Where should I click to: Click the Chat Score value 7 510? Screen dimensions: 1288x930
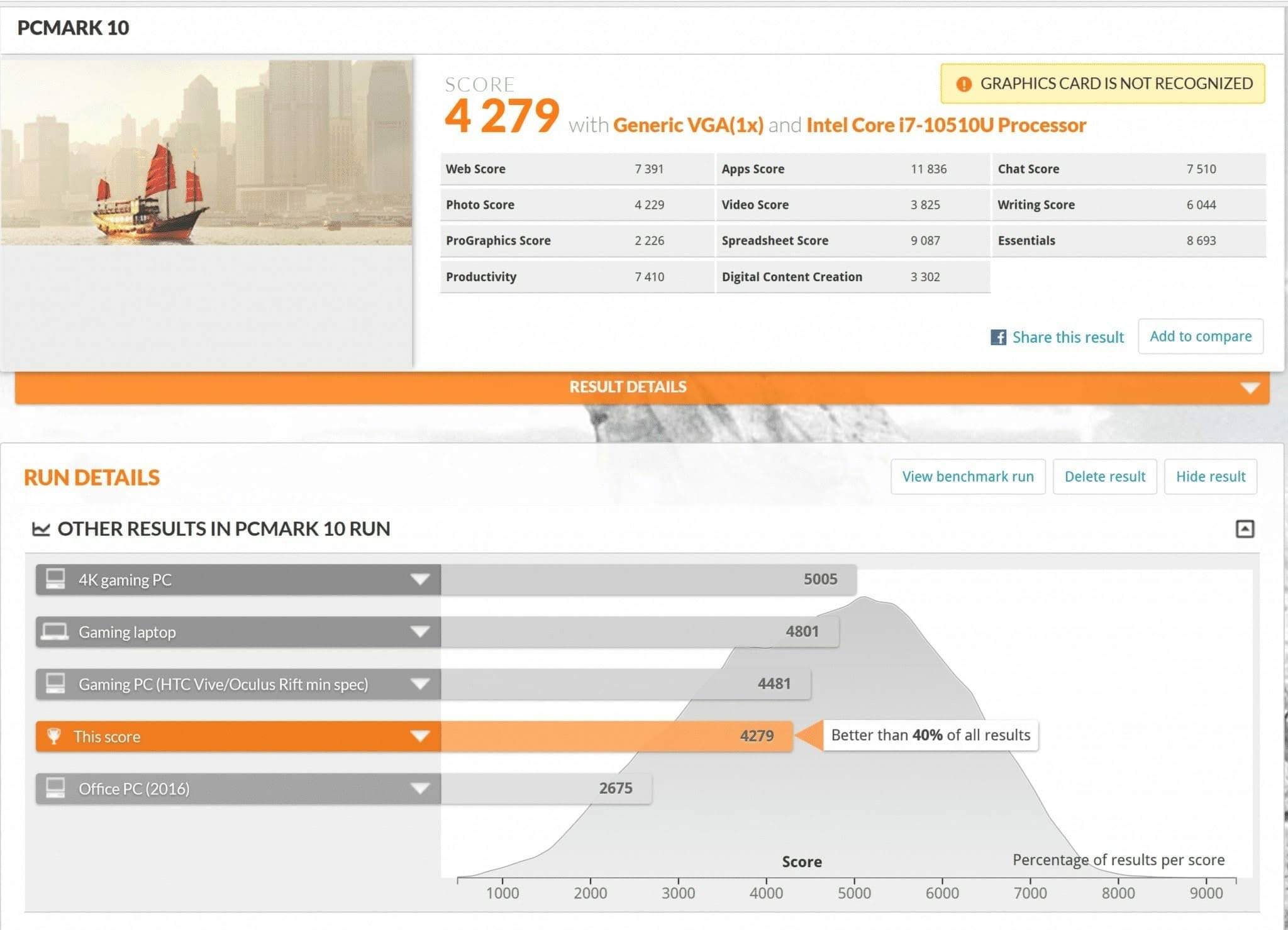pos(1201,169)
